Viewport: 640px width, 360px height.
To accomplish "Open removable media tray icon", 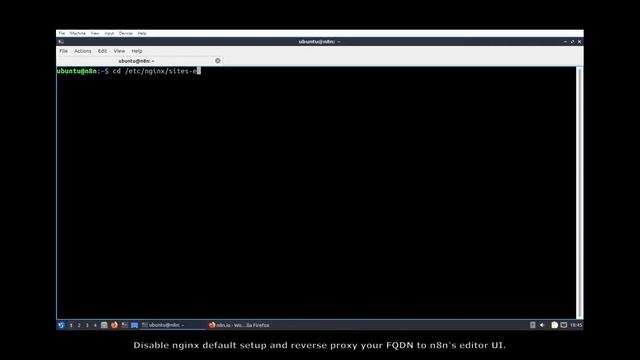I will coord(533,325).
